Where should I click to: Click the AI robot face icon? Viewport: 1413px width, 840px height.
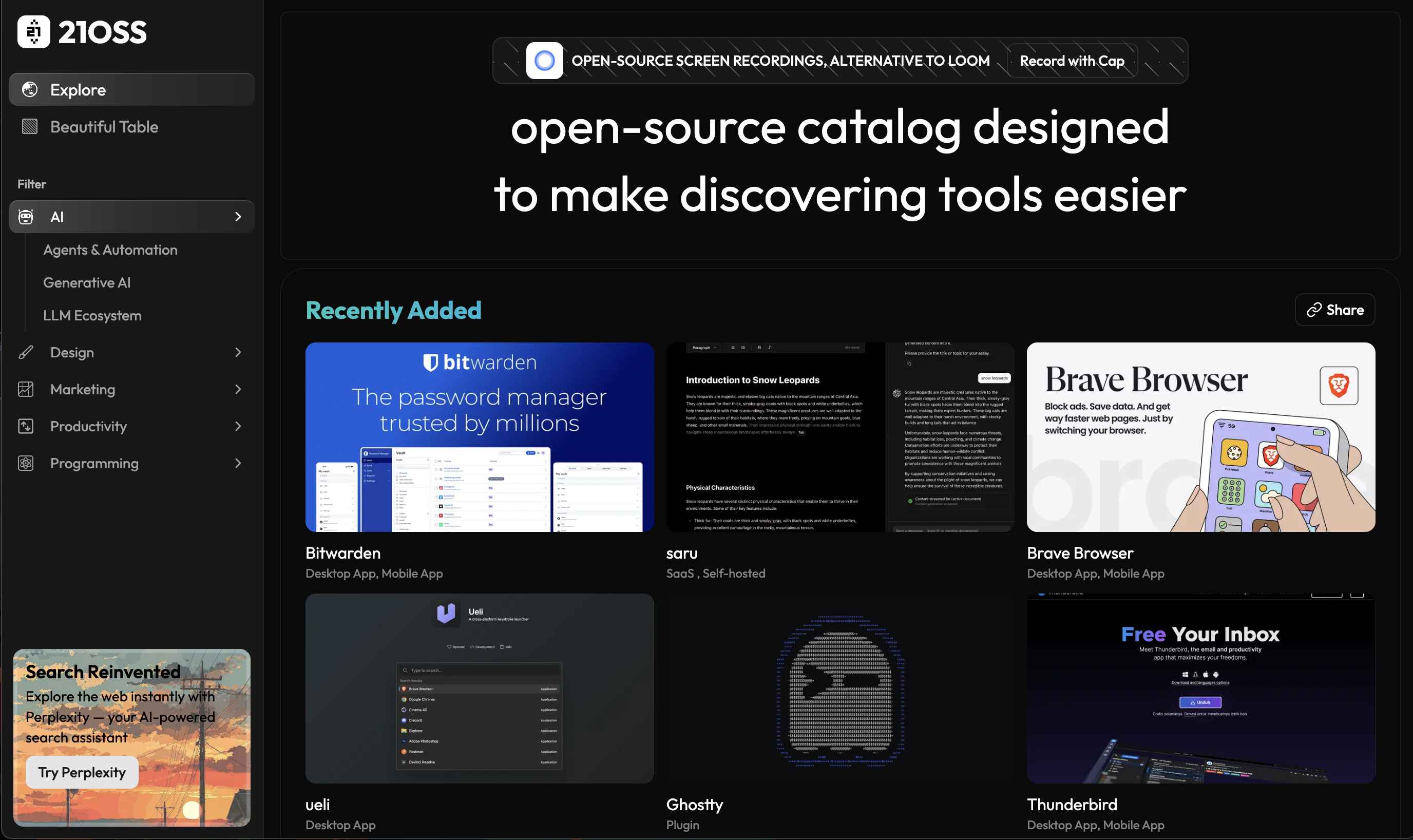[26, 217]
